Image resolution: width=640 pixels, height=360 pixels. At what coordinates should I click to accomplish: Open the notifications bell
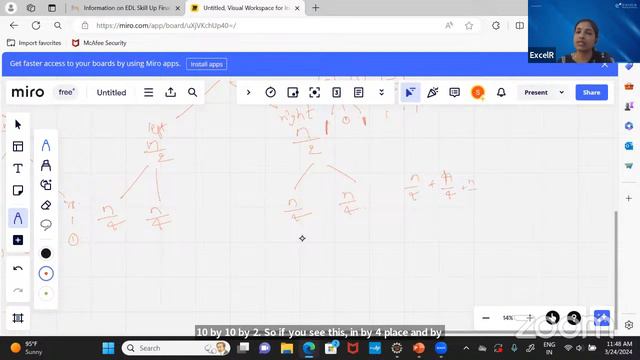pyautogui.click(x=501, y=93)
